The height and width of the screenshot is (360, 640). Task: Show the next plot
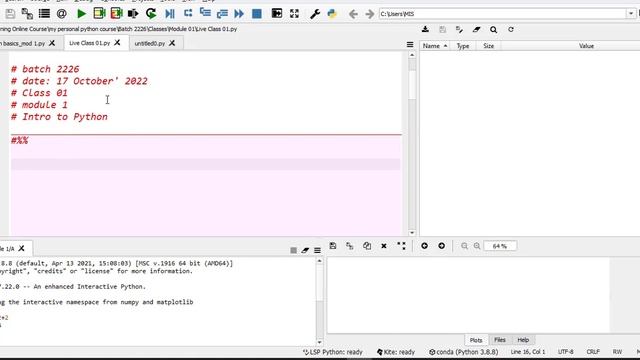pyautogui.click(x=442, y=246)
